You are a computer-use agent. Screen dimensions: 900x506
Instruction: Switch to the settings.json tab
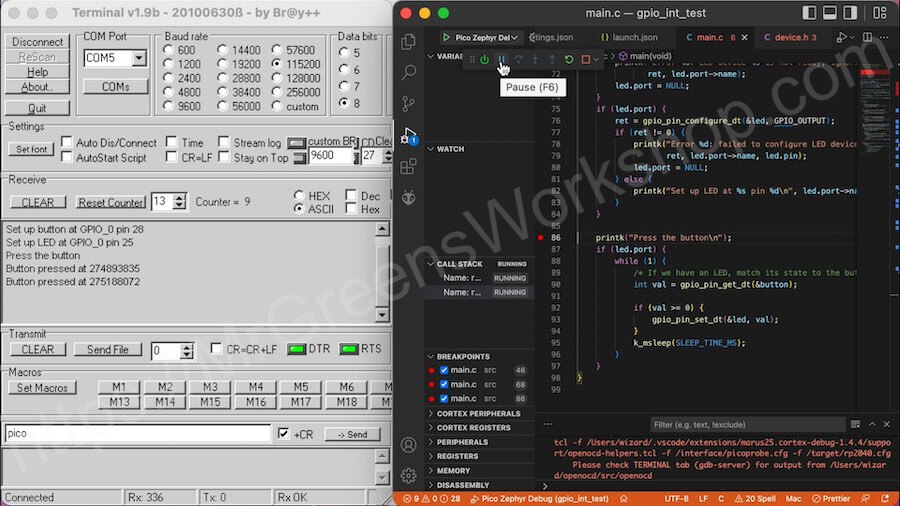(552, 37)
